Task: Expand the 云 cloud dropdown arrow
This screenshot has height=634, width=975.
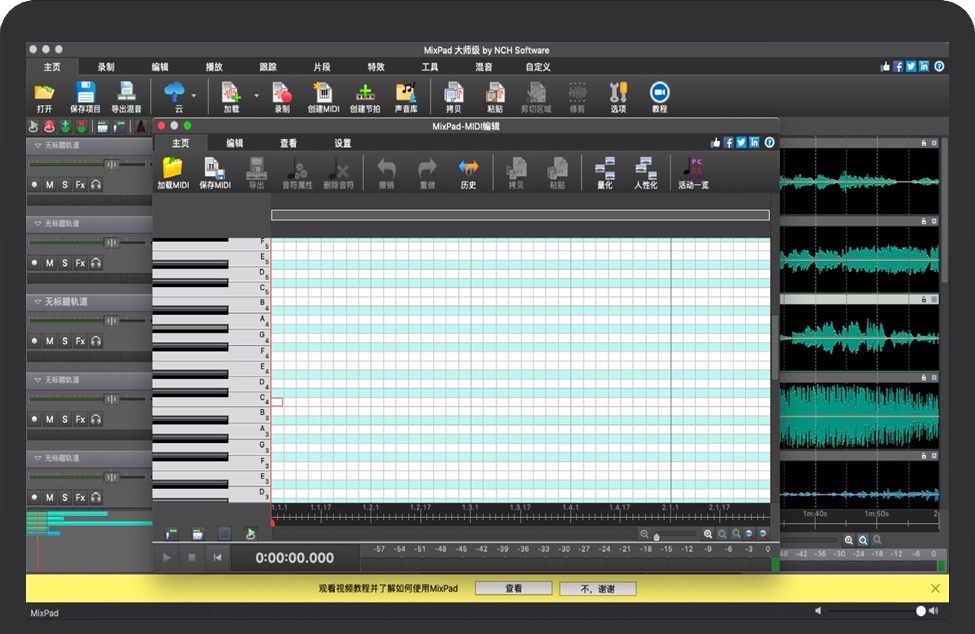Action: (194, 96)
